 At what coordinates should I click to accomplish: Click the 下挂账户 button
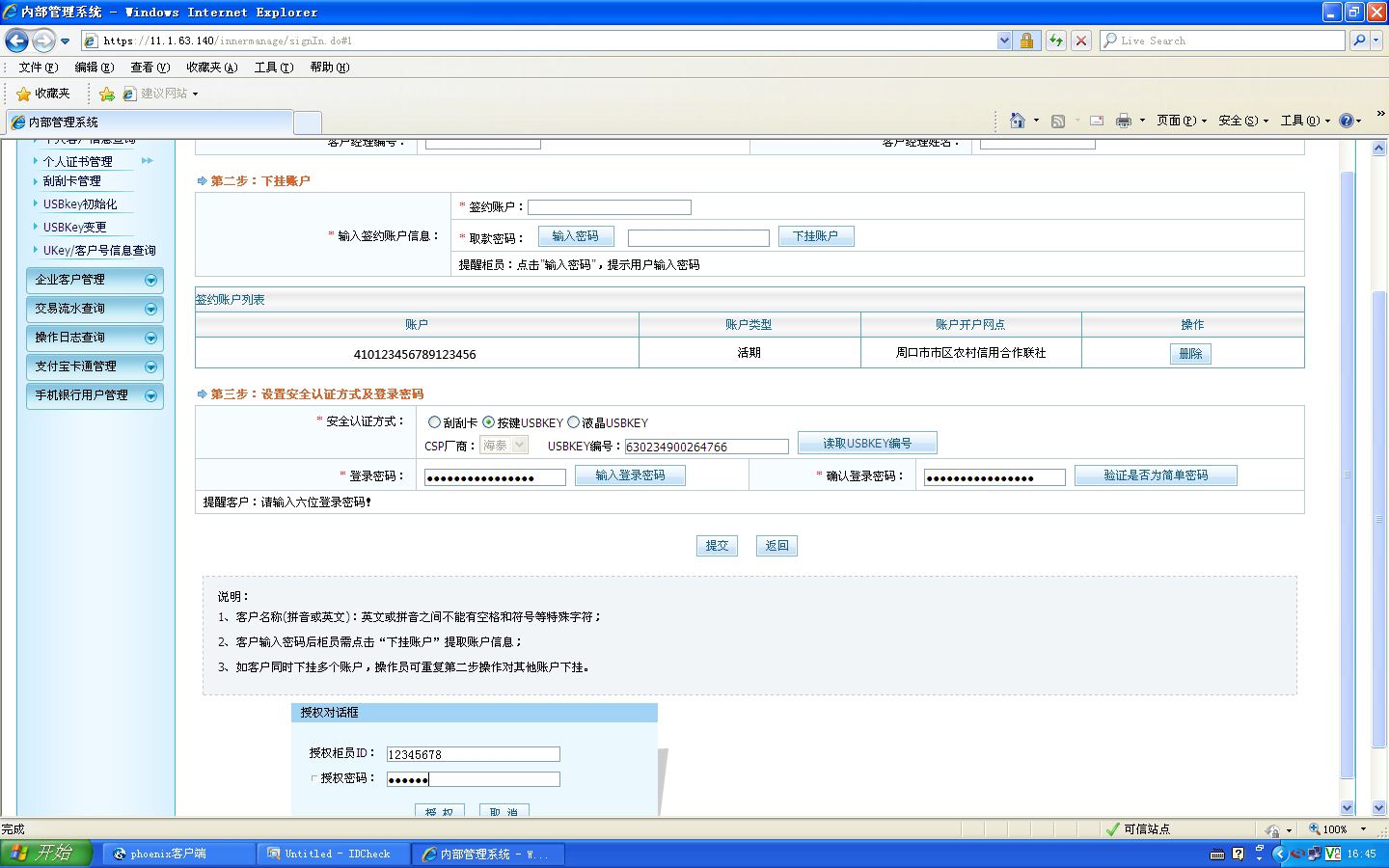click(x=816, y=236)
